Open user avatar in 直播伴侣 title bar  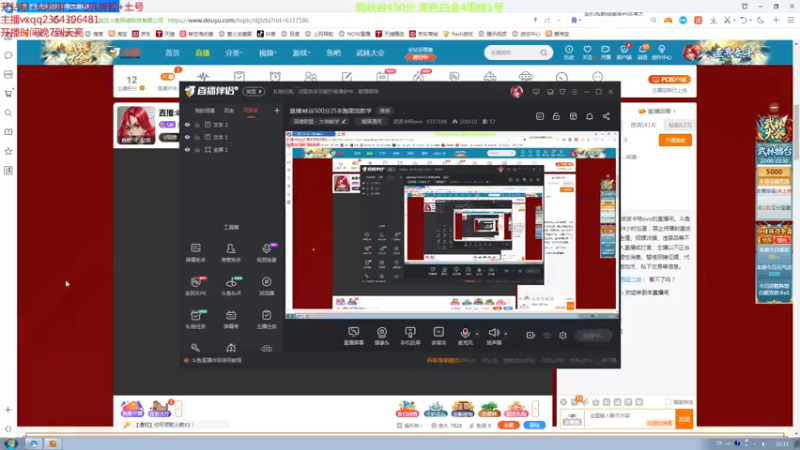click(516, 92)
